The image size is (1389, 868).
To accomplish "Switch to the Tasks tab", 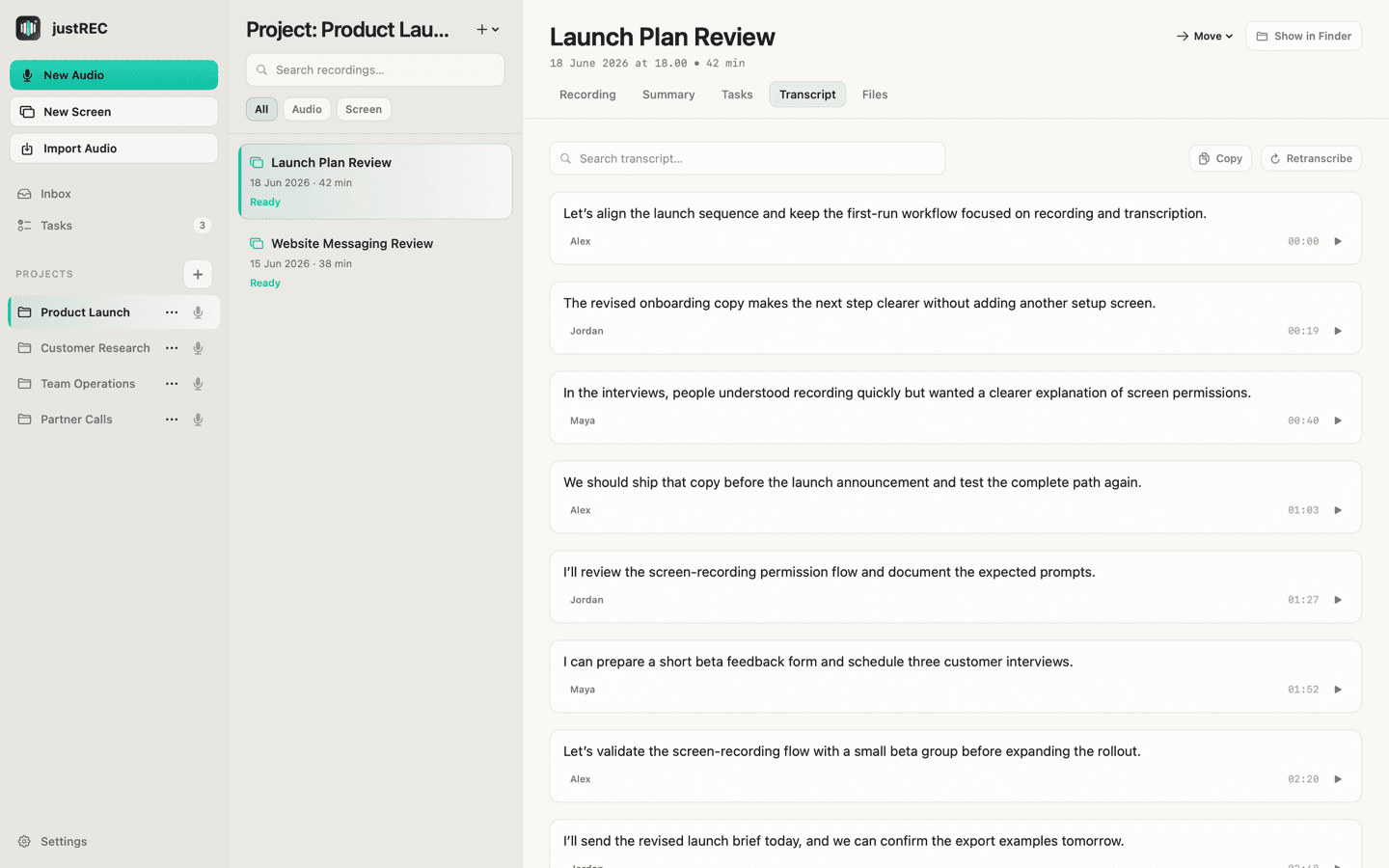I will [x=737, y=95].
